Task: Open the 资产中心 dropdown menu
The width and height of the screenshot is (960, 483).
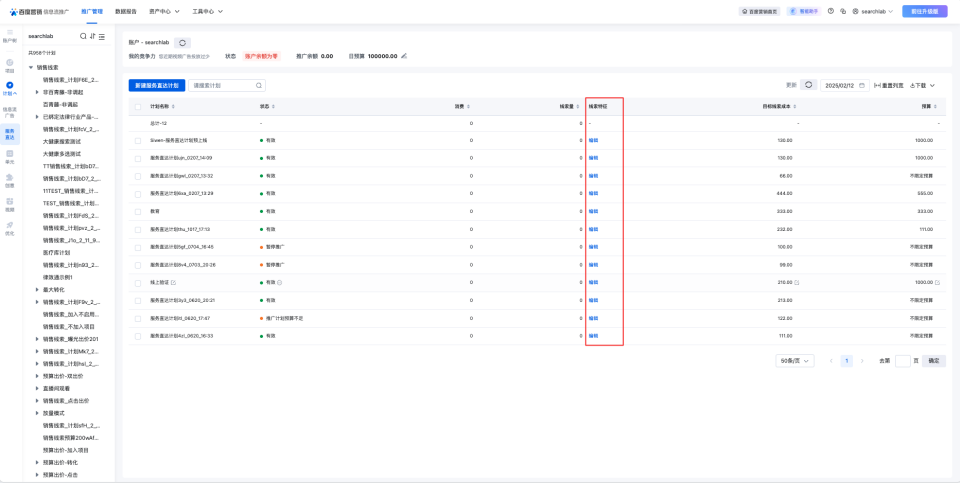Action: click(164, 11)
